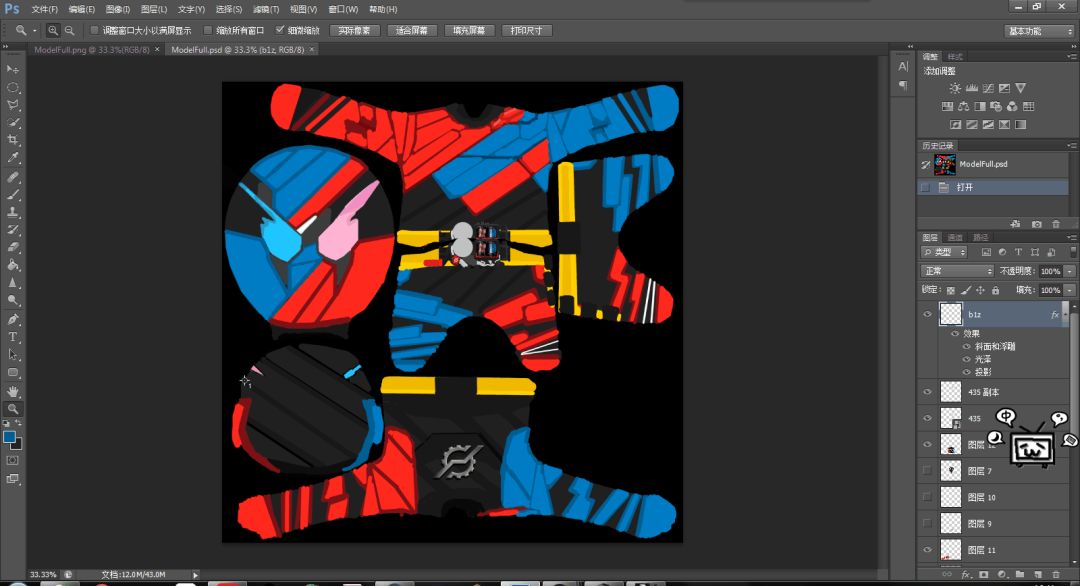This screenshot has height=586, width=1080.
Task: Delete current history state
Action: click(1056, 224)
